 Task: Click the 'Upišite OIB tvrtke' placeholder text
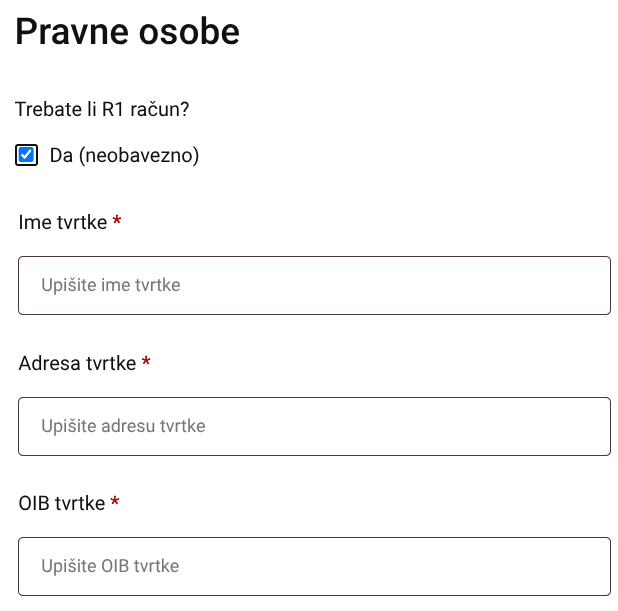pyautogui.click(x=110, y=566)
